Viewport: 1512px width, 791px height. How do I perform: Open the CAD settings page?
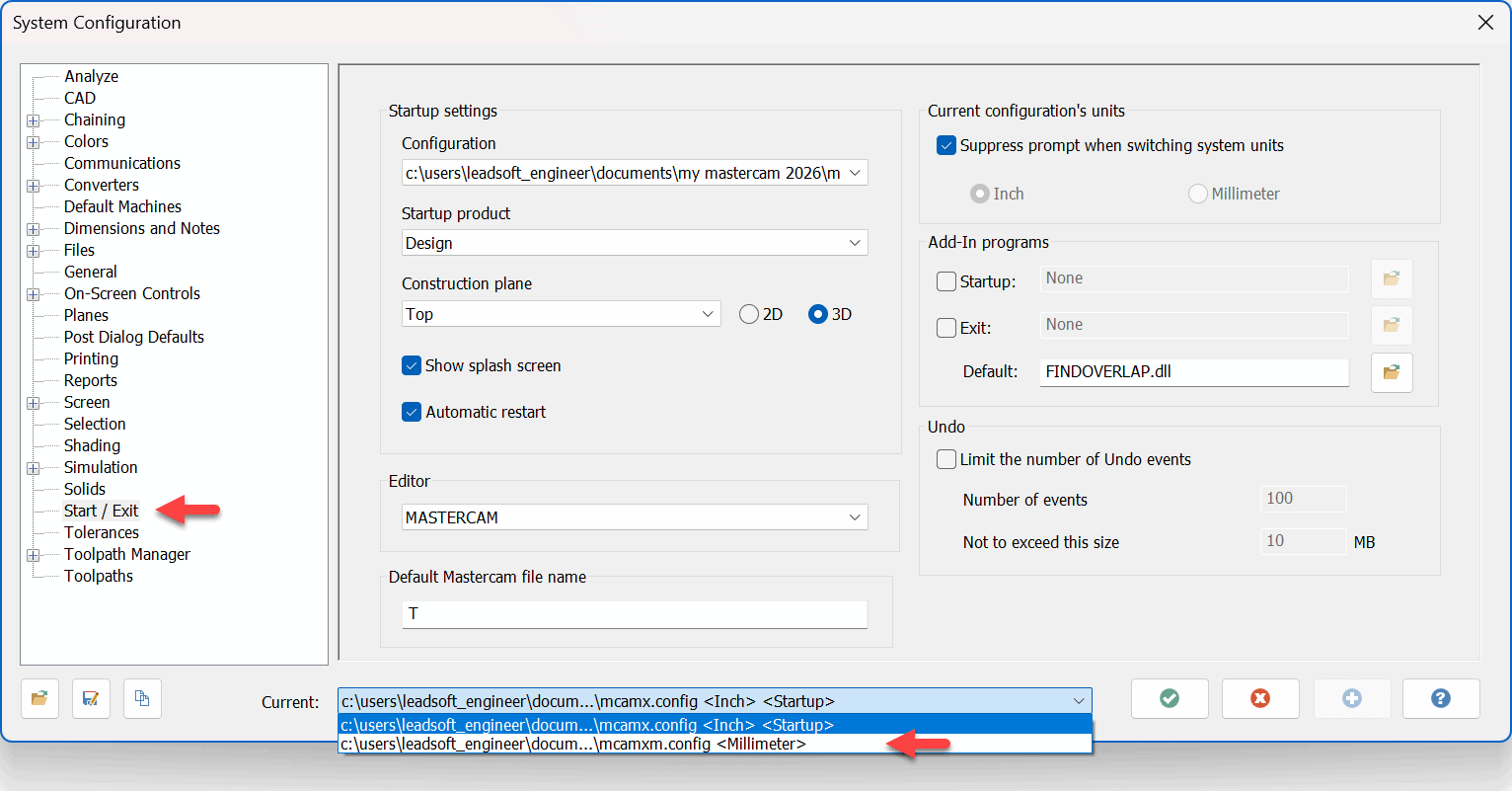(80, 98)
